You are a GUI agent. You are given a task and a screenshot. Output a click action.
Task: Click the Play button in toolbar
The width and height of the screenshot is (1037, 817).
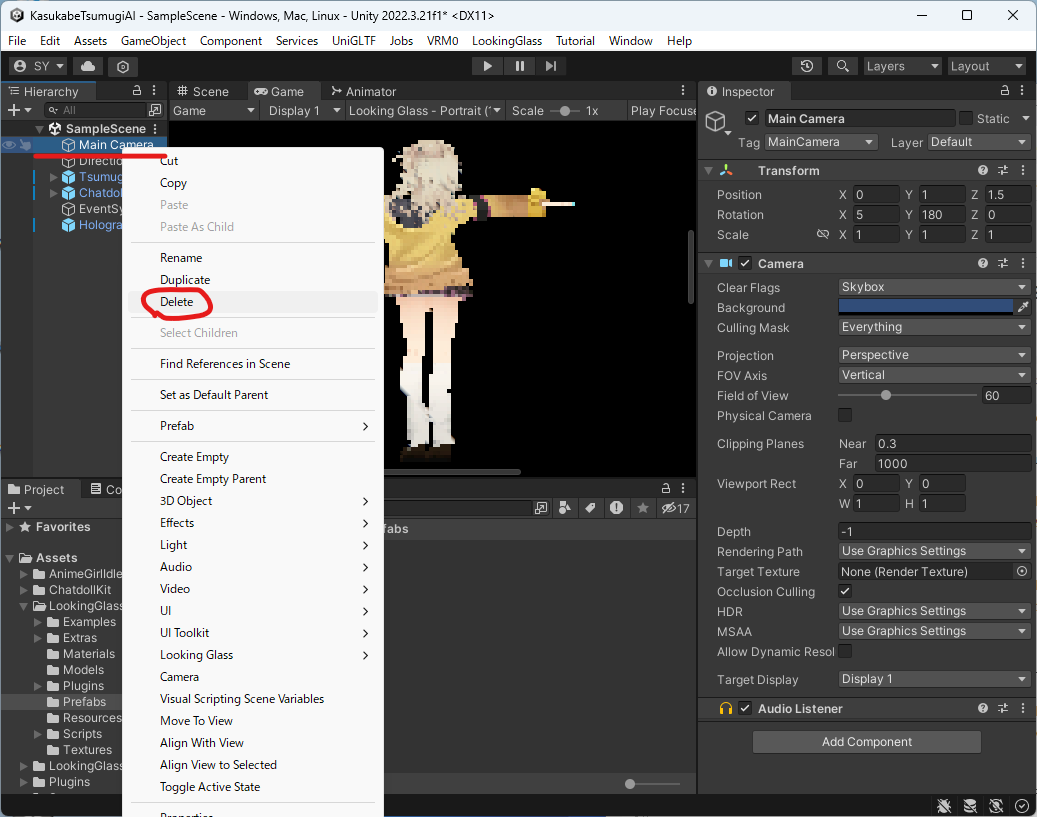click(487, 66)
